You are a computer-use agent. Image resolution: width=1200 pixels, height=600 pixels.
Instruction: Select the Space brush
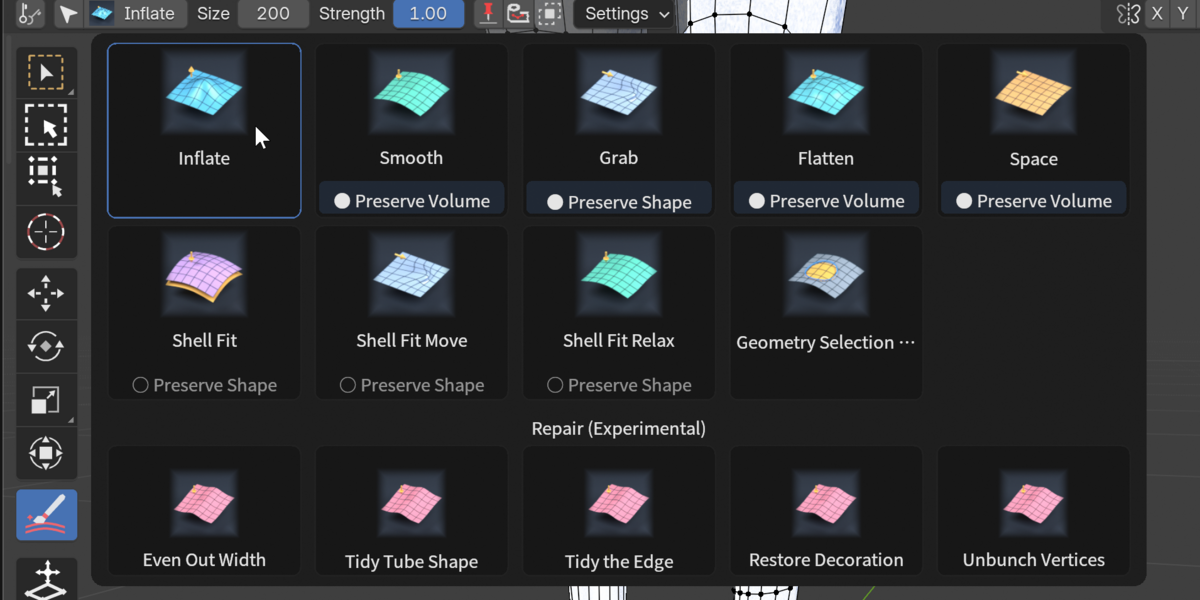coord(1033,112)
